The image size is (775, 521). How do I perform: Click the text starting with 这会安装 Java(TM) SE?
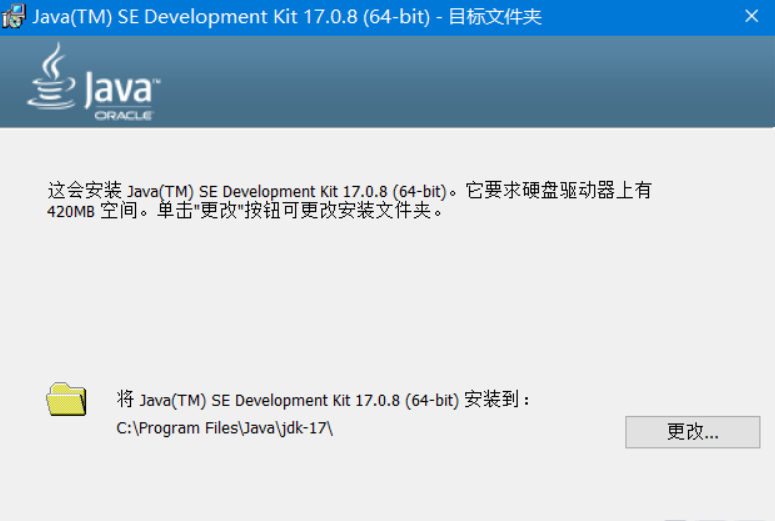tap(349, 191)
